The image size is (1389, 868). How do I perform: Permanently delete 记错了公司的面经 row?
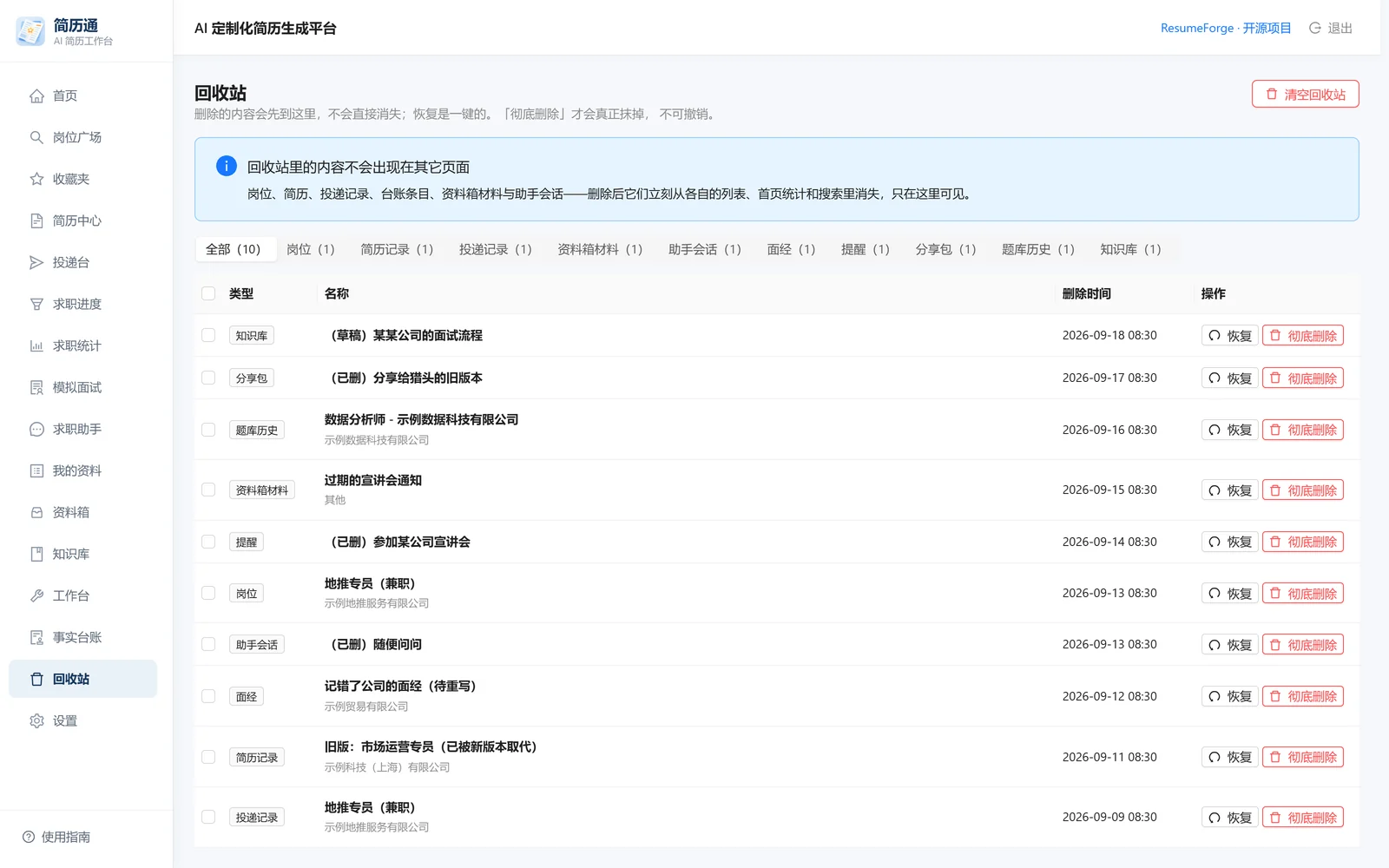pyautogui.click(x=1302, y=697)
